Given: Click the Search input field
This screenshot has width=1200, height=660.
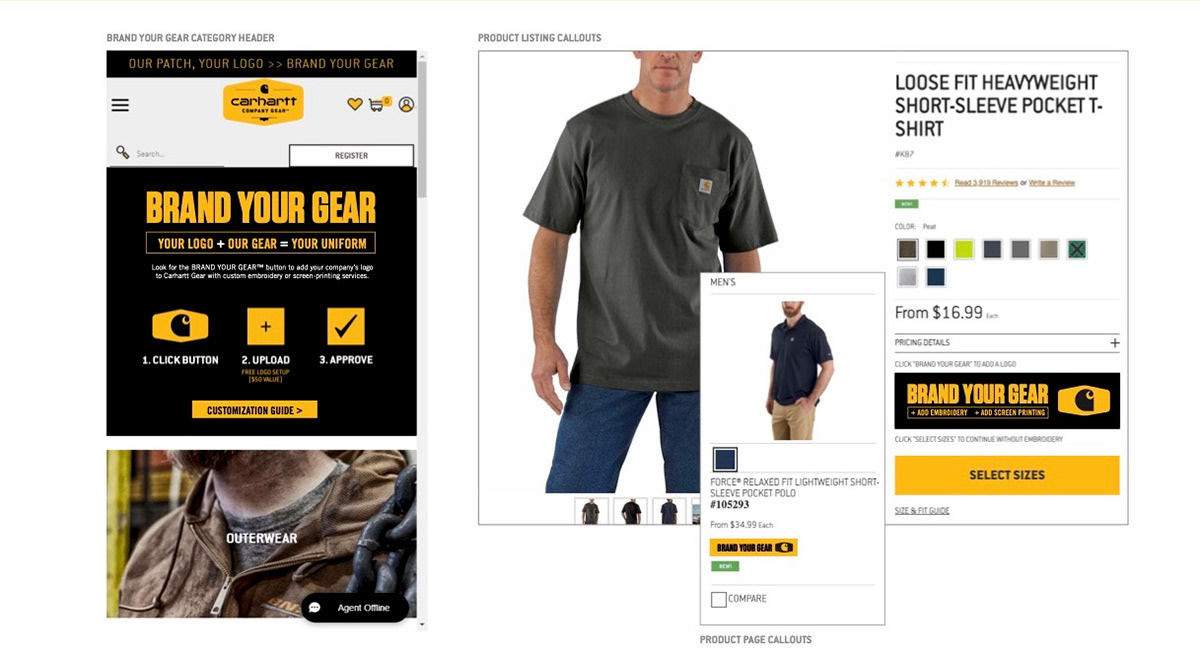Looking at the screenshot, I should click(178, 154).
